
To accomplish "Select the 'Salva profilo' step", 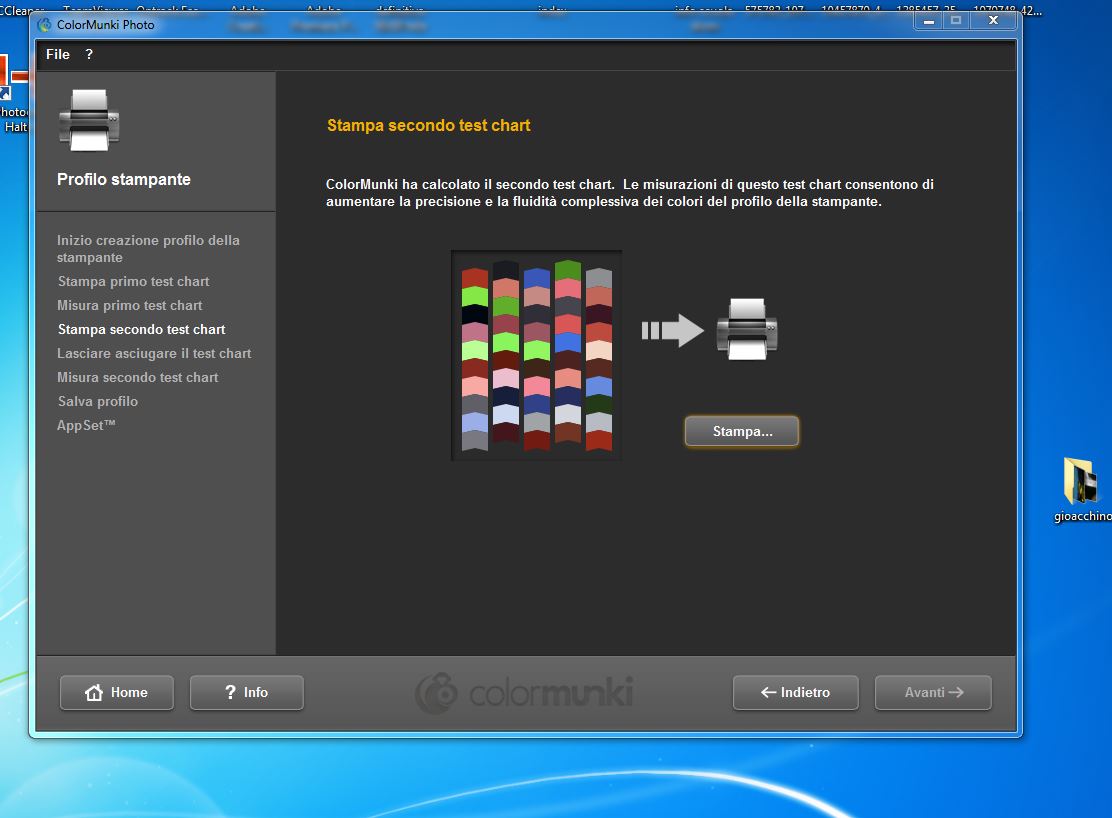I will [98, 402].
